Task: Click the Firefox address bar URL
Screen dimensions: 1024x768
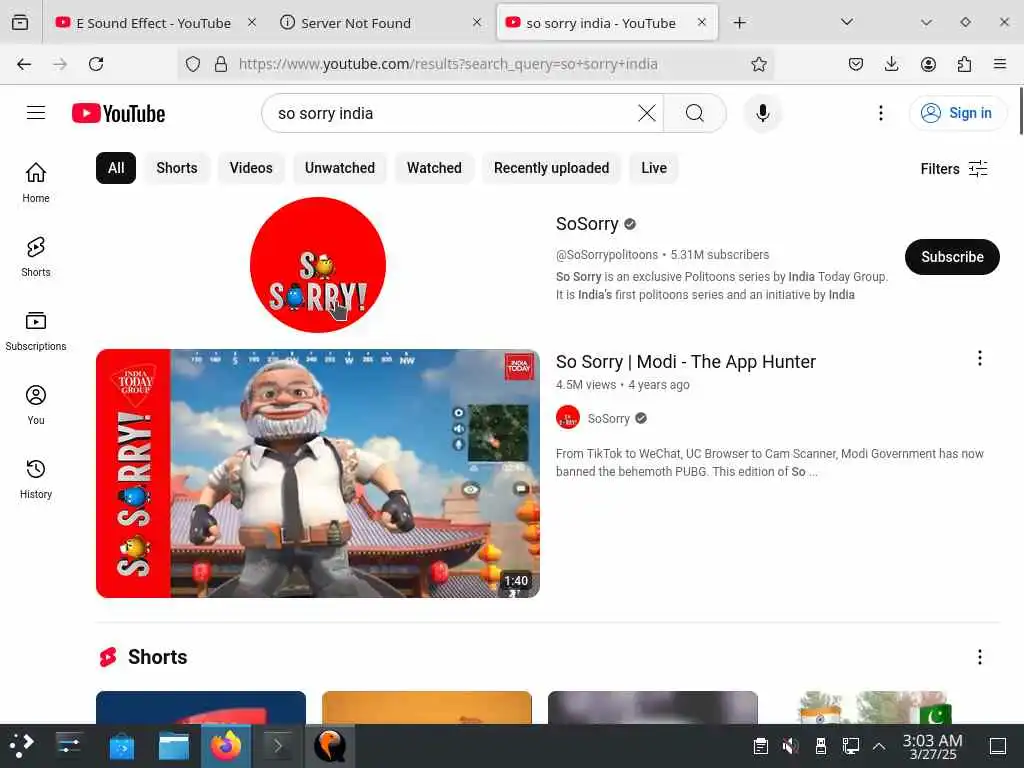Action: (448, 64)
